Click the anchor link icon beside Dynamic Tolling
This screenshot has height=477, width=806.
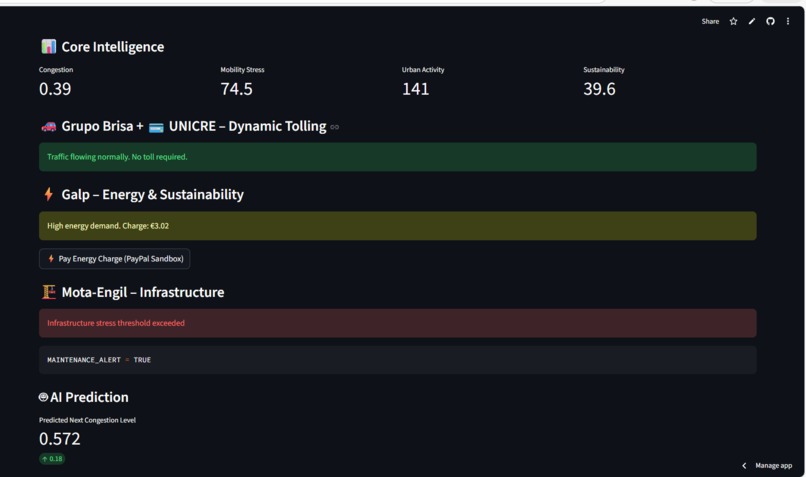click(335, 127)
